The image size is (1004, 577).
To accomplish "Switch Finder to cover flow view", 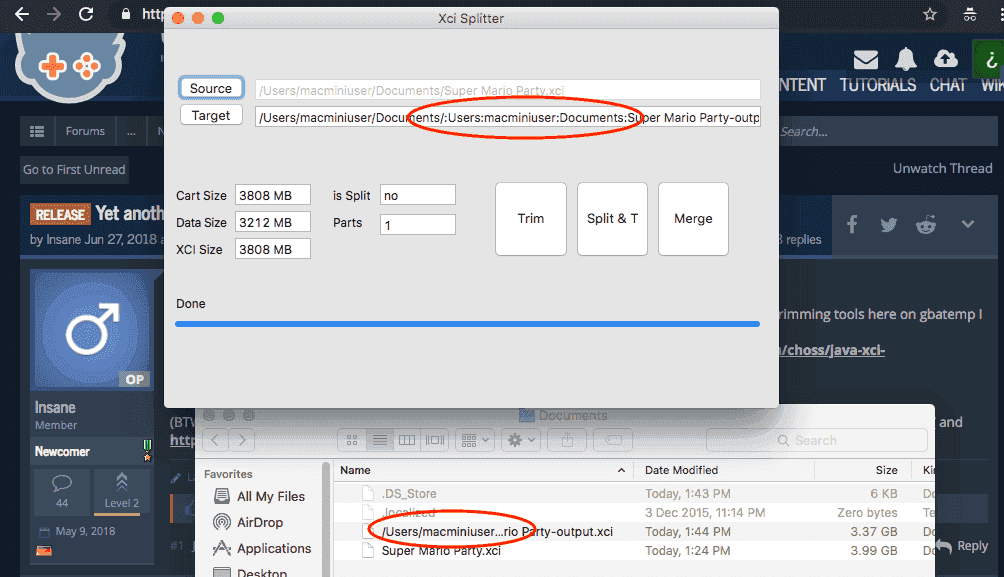I will (x=435, y=440).
